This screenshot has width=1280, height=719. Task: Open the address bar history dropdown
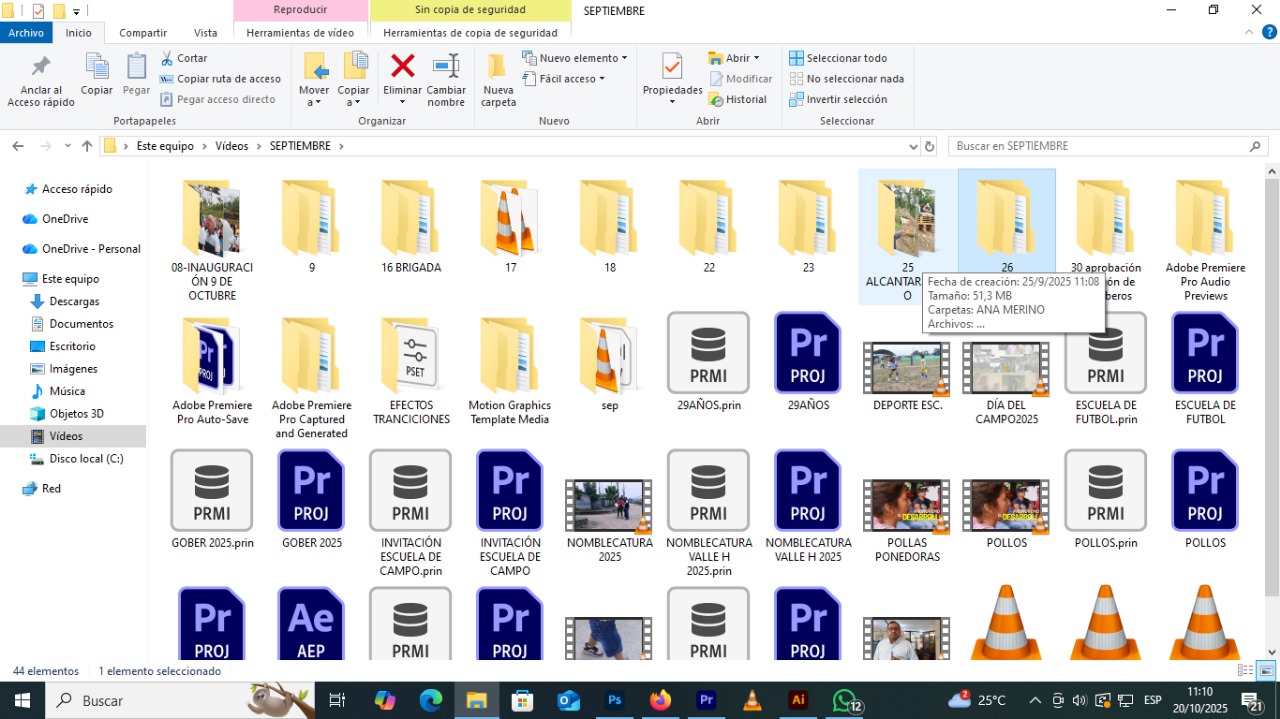pos(912,146)
